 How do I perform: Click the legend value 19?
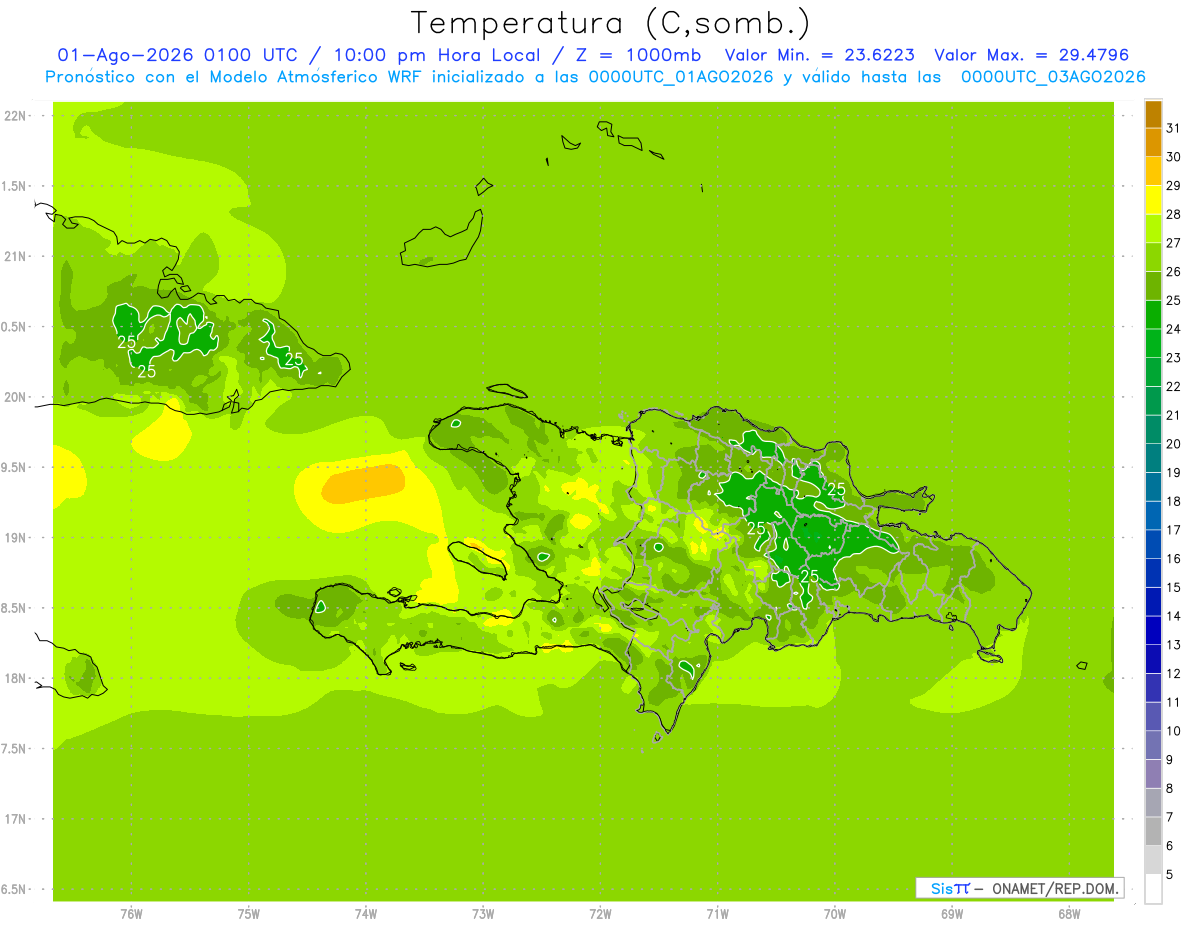(x=1173, y=473)
